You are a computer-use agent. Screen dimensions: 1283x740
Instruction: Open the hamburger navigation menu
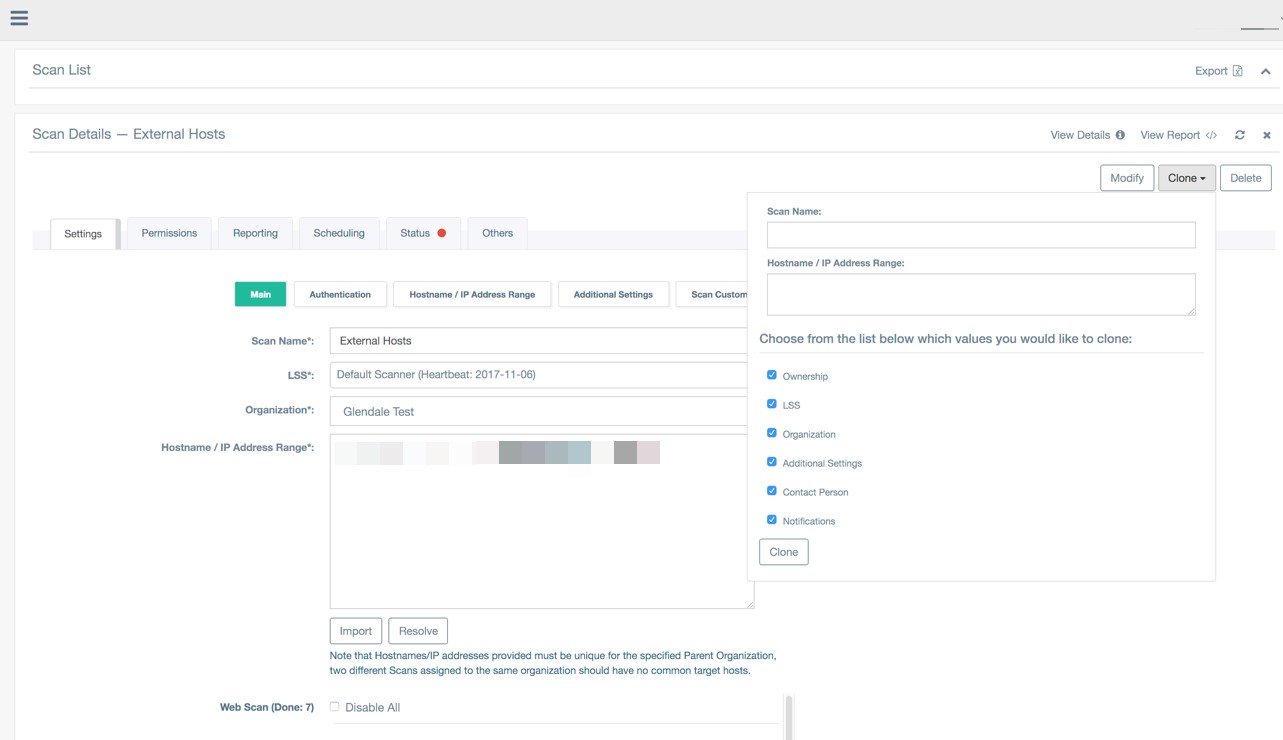tap(19, 18)
